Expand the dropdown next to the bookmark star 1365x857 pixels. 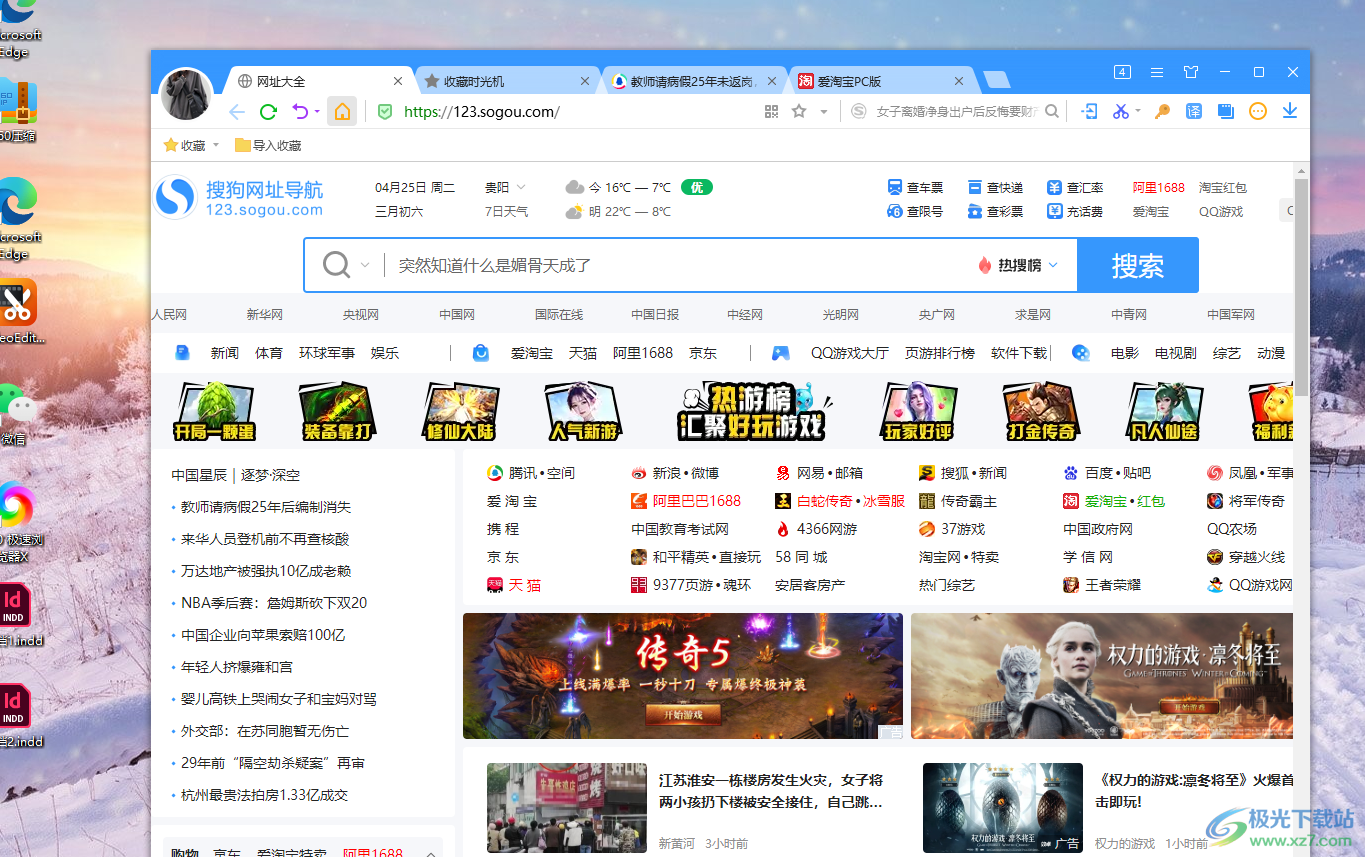[824, 112]
